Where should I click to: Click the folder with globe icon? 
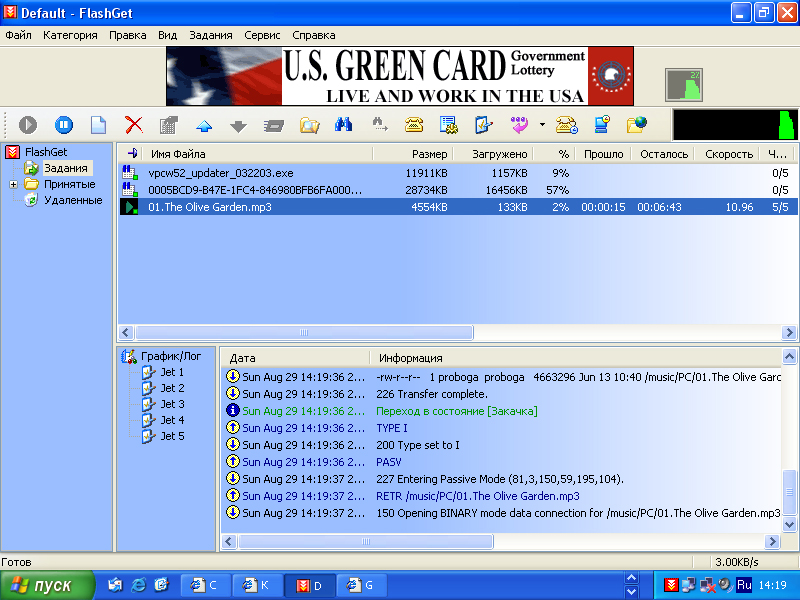tap(637, 125)
